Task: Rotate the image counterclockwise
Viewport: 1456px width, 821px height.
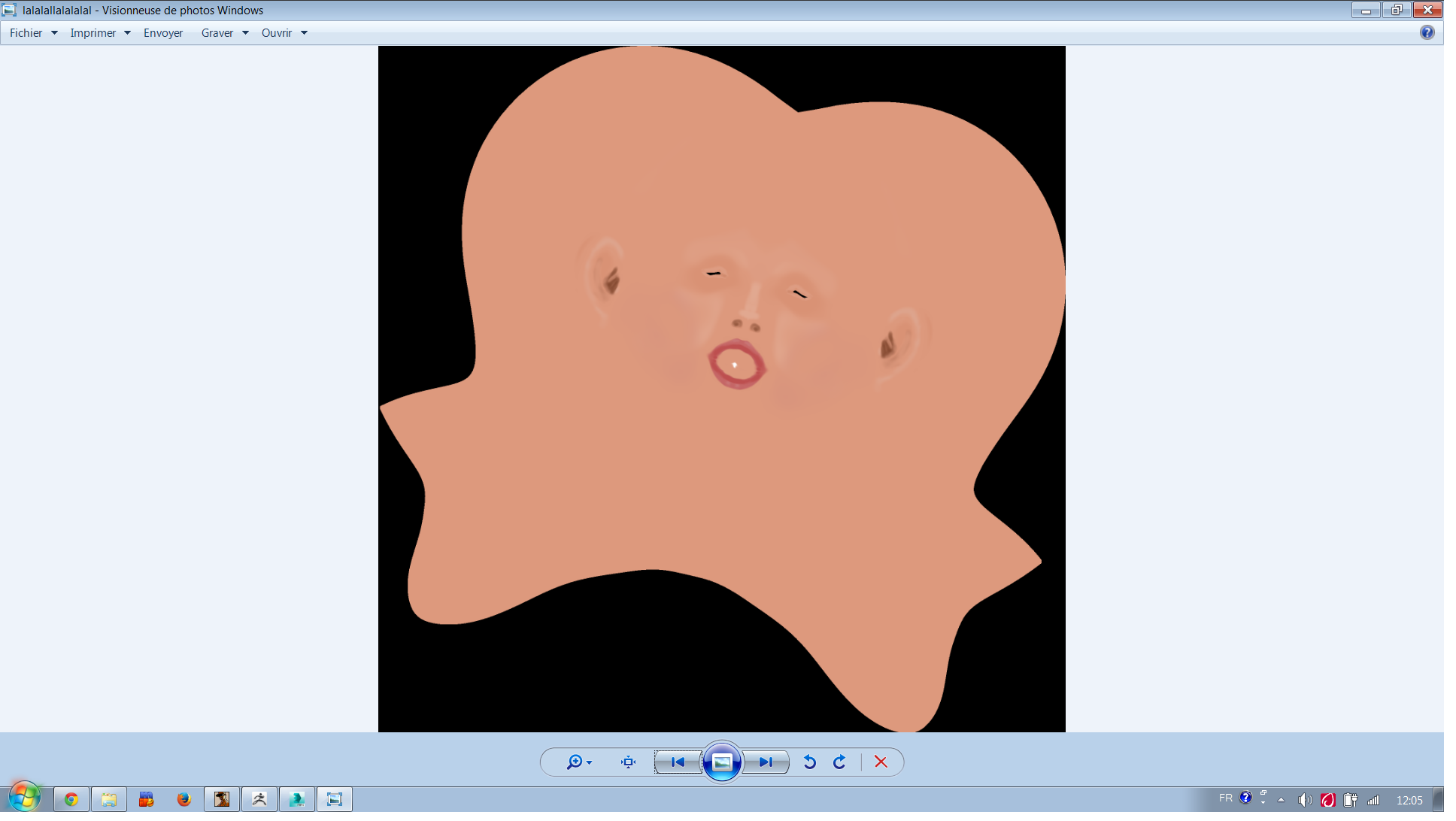Action: point(809,762)
